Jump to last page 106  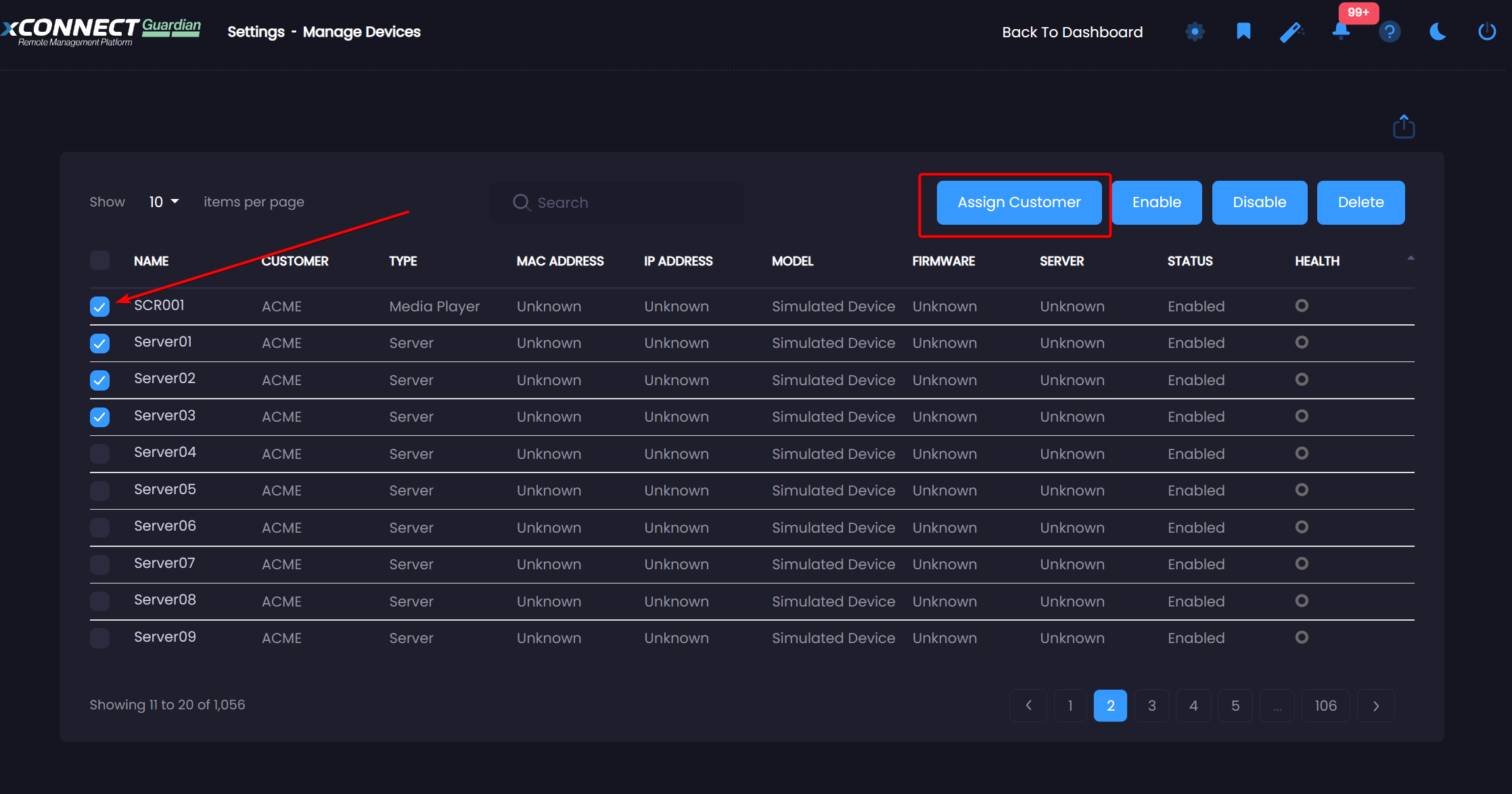[1325, 705]
